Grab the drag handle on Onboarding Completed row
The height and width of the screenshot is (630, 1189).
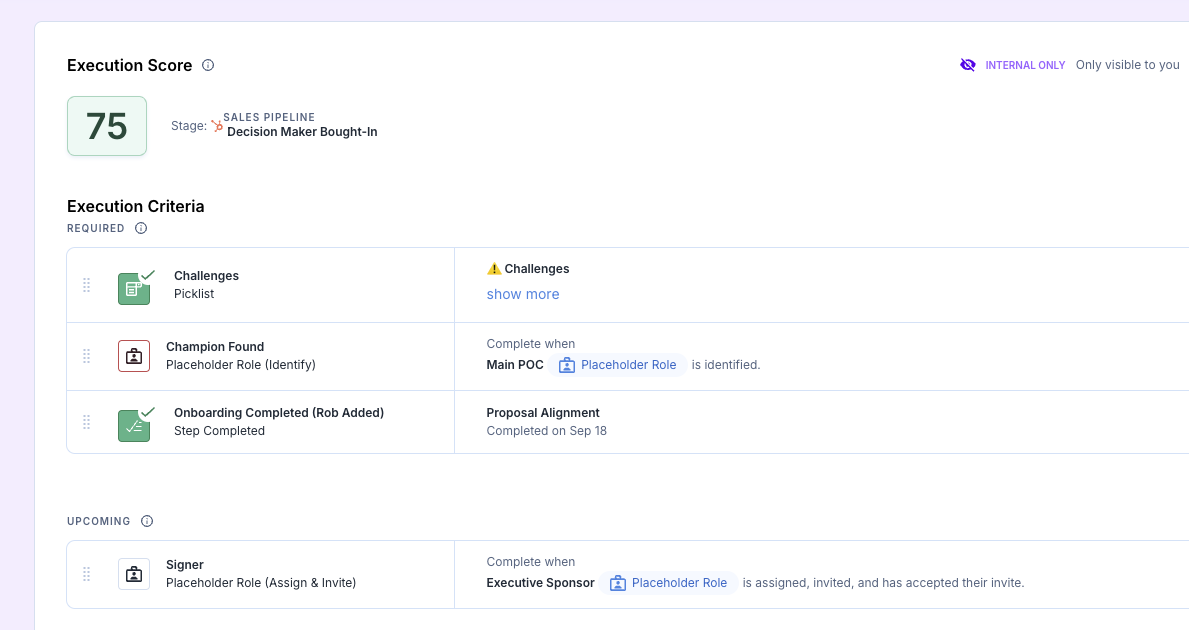pos(86,422)
